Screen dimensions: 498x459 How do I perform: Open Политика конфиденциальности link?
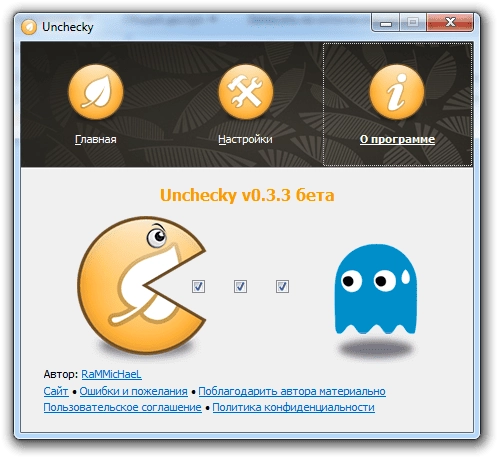(x=294, y=407)
